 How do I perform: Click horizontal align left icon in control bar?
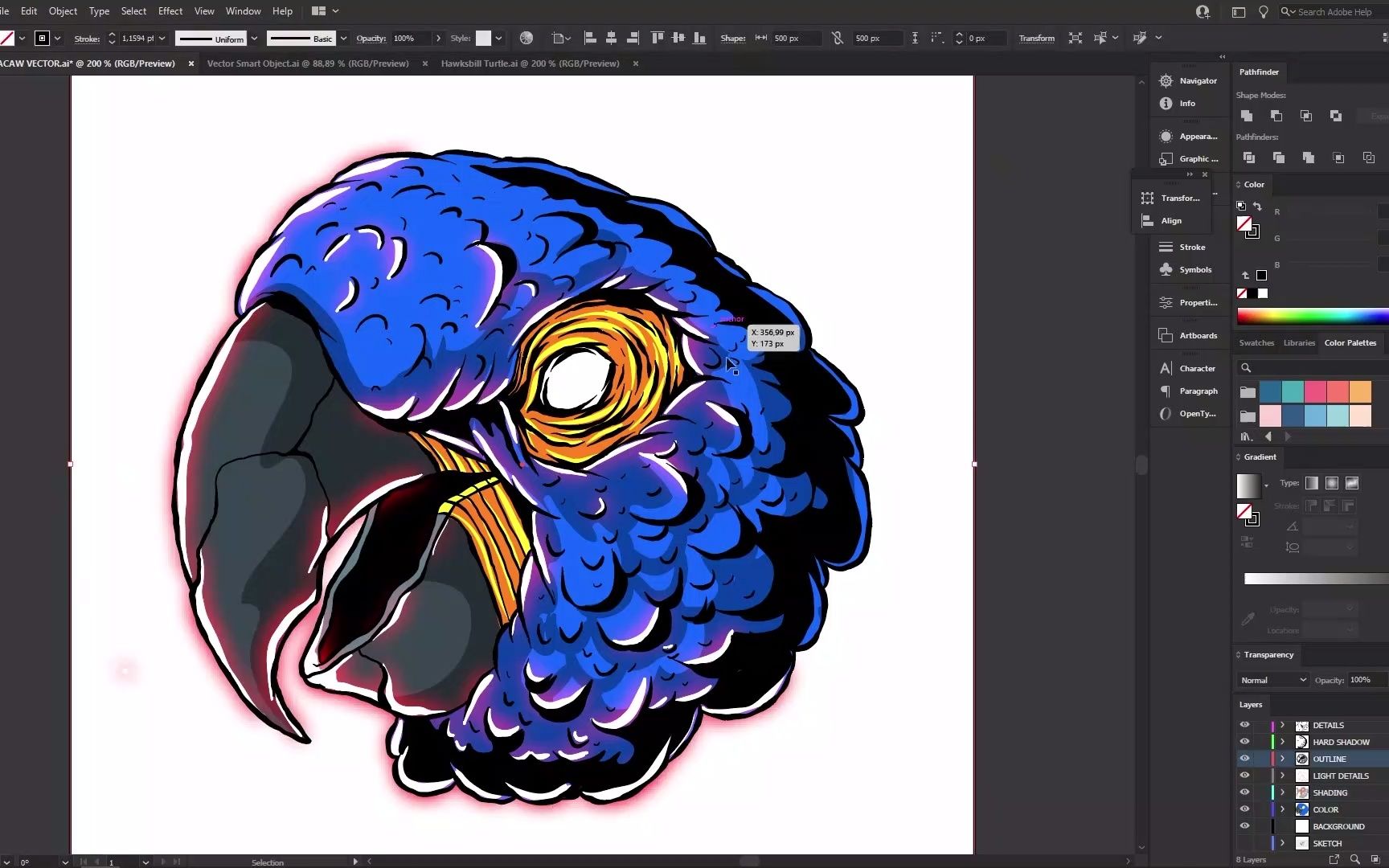click(x=590, y=38)
